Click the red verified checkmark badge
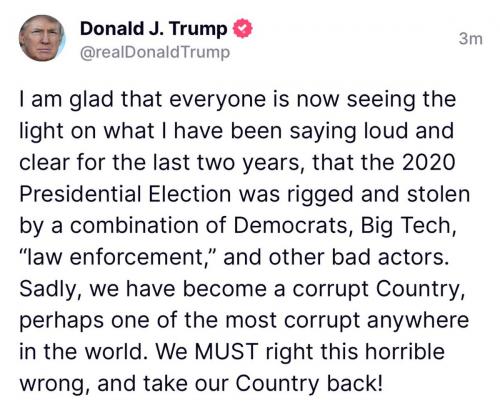 click(242, 28)
